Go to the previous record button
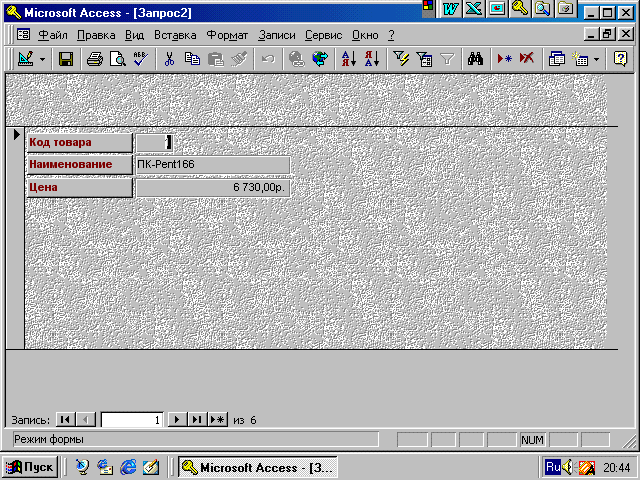640x480 pixels. click(86, 420)
